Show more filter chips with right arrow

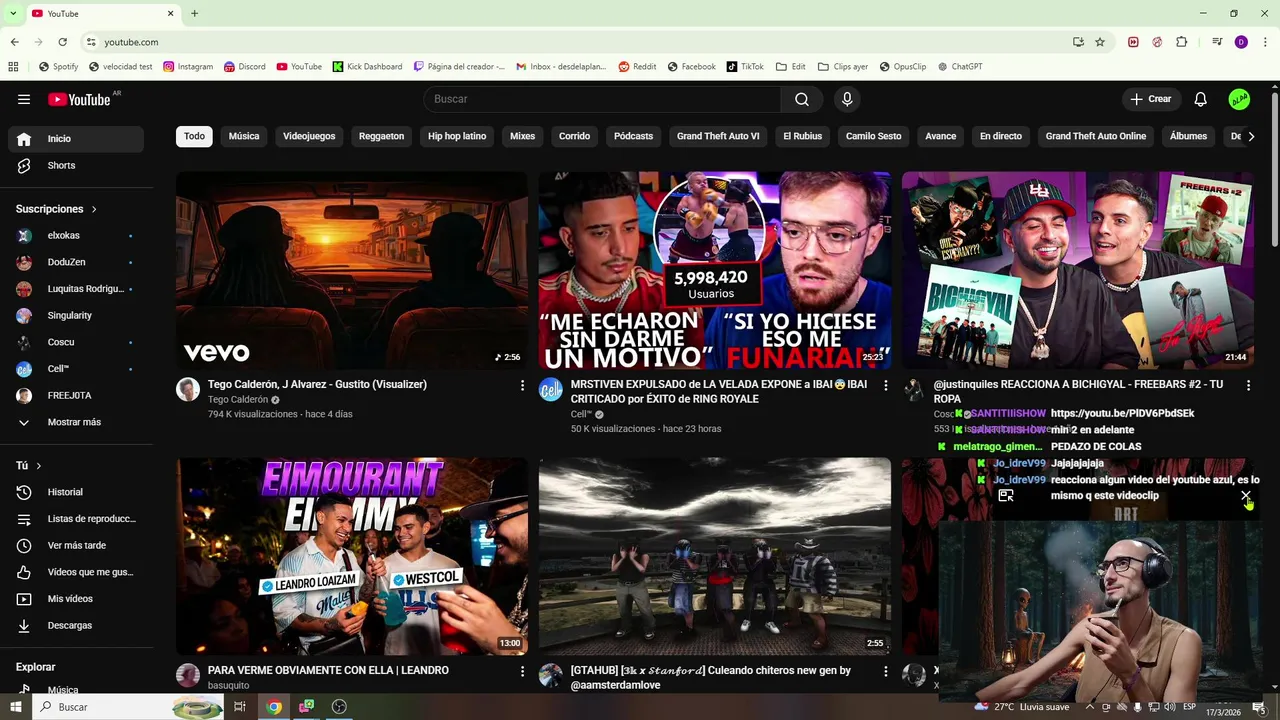pyautogui.click(x=1250, y=136)
